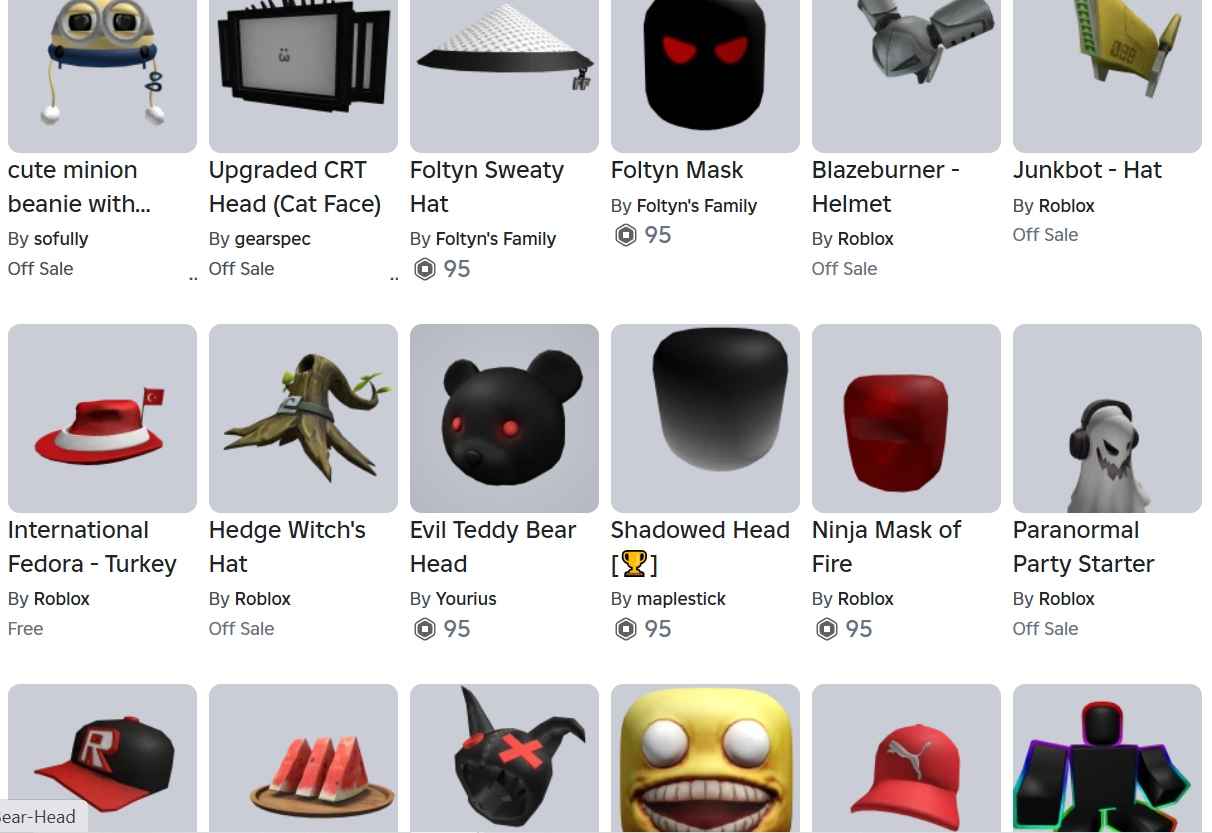This screenshot has width=1212, height=833.
Task: Go to Yourius creator page
Action: point(466,599)
